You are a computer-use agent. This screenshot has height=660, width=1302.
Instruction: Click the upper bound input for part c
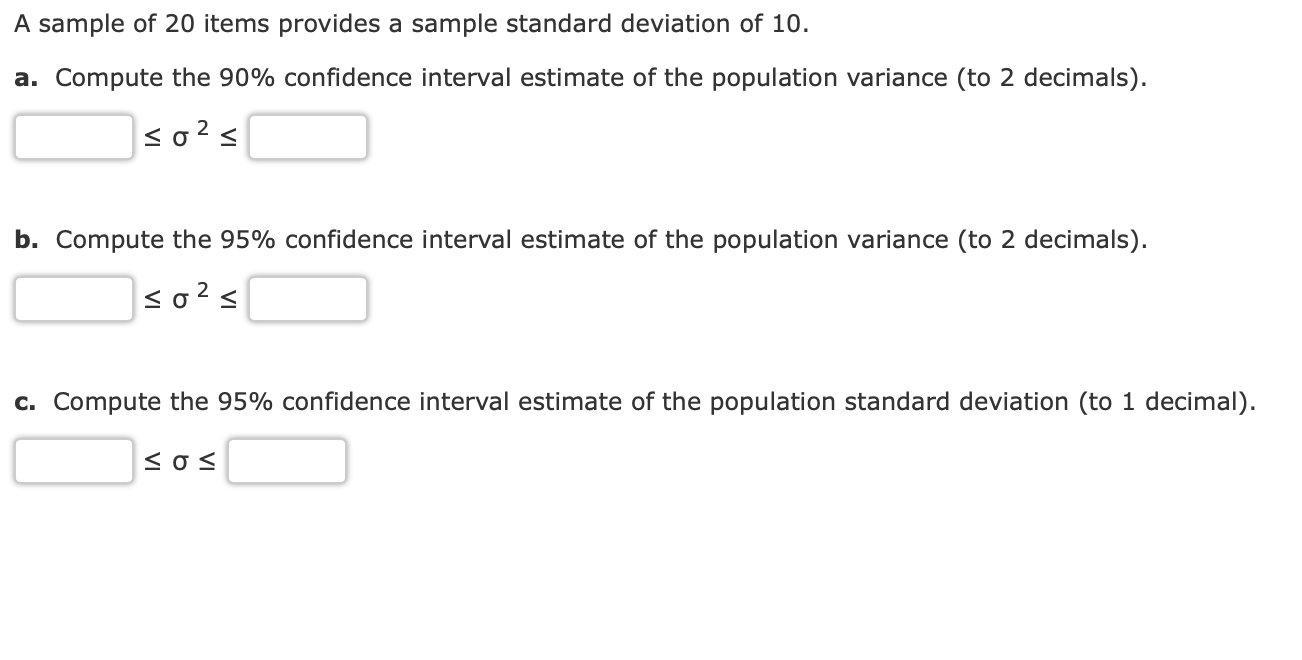pyautogui.click(x=286, y=460)
